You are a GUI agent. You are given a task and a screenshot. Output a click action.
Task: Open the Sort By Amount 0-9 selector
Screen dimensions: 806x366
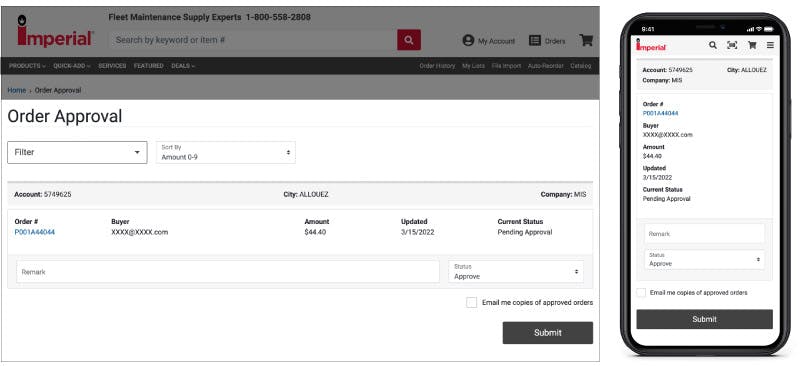click(226, 153)
